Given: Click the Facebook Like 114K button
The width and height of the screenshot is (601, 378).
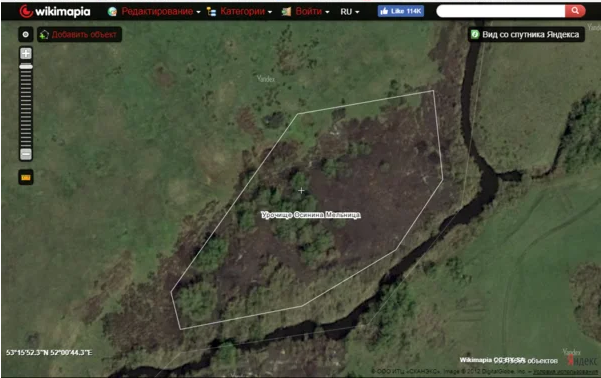Looking at the screenshot, I should point(401,11).
